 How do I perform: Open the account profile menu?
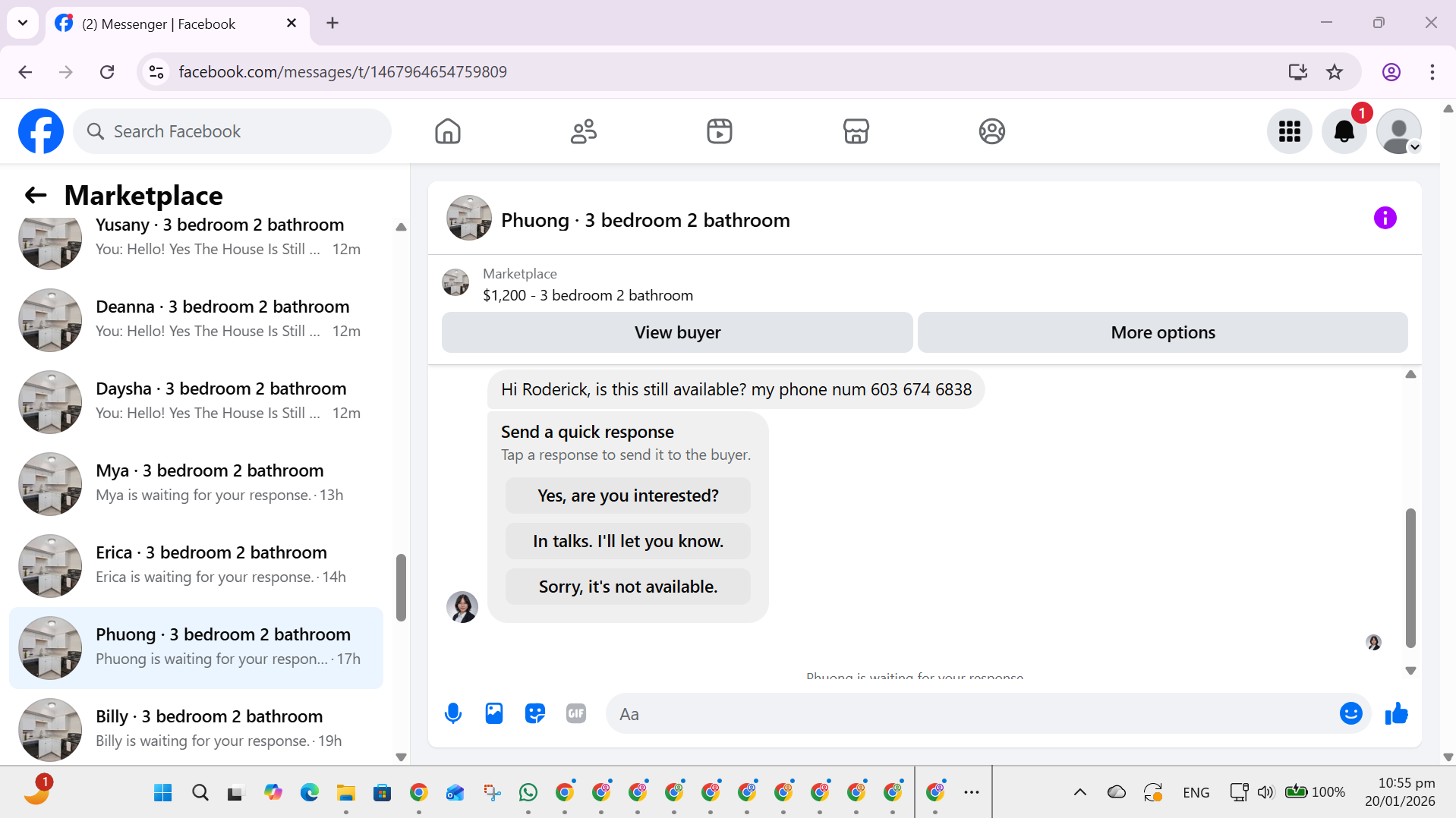[x=1399, y=131]
